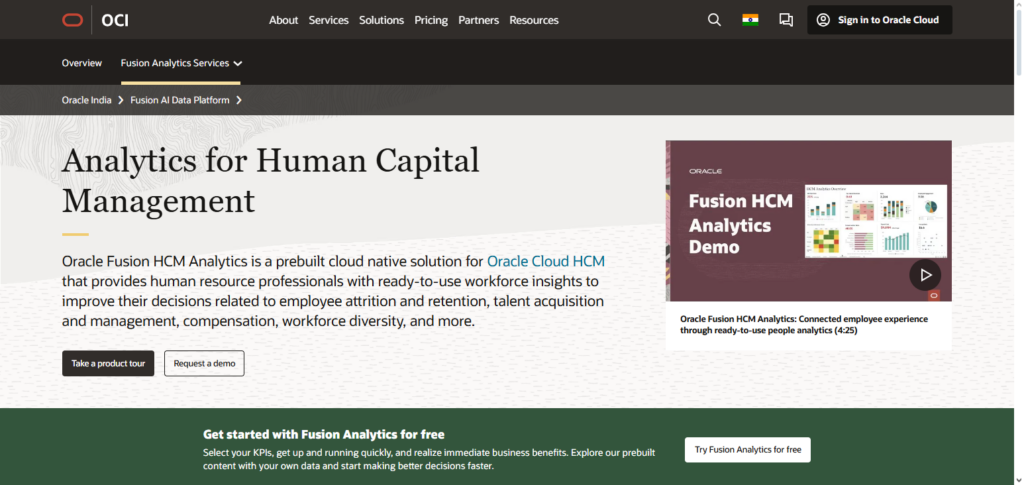Open the Partners menu

tap(479, 20)
